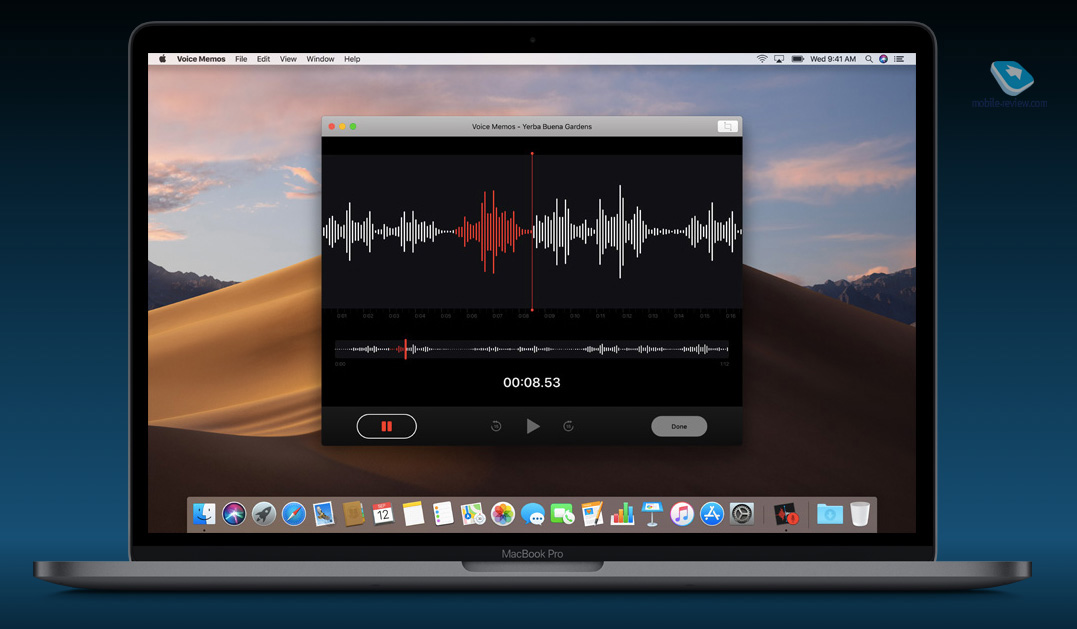The width and height of the screenshot is (1077, 629).
Task: Open the AirPlay display menu
Action: tap(779, 59)
